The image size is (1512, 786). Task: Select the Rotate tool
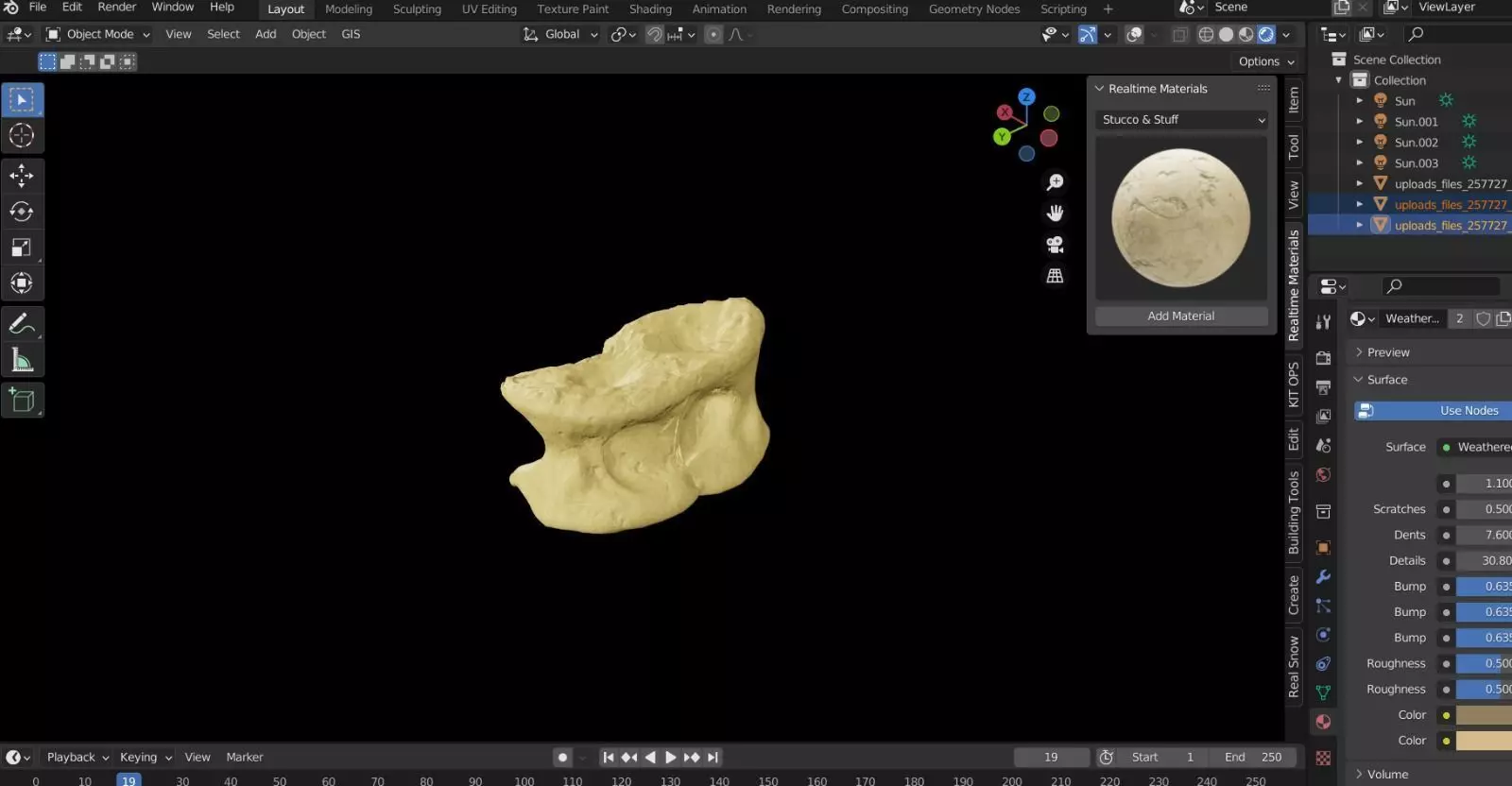coord(22,212)
